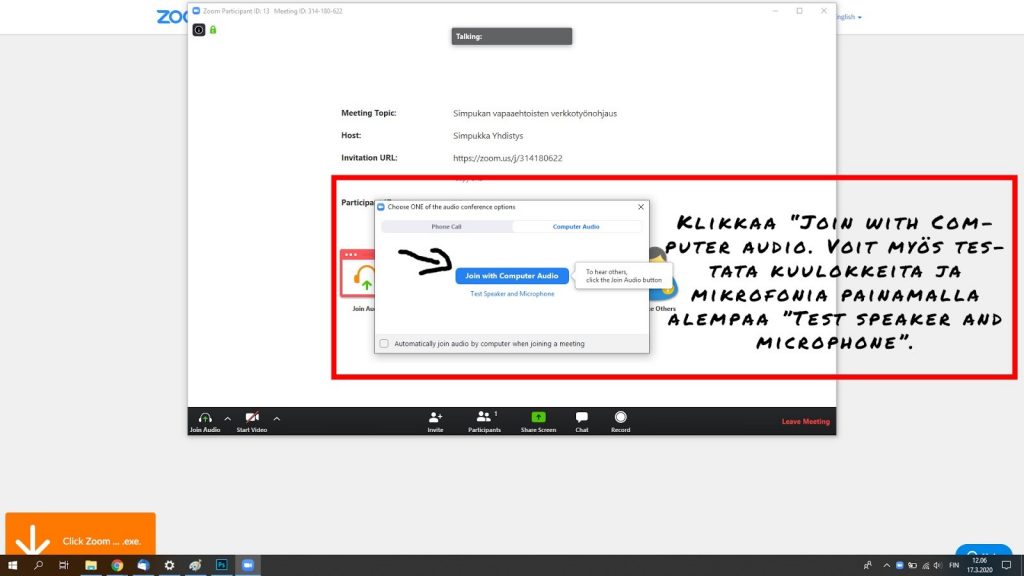
Task: Click Leave Meeting
Action: click(805, 421)
